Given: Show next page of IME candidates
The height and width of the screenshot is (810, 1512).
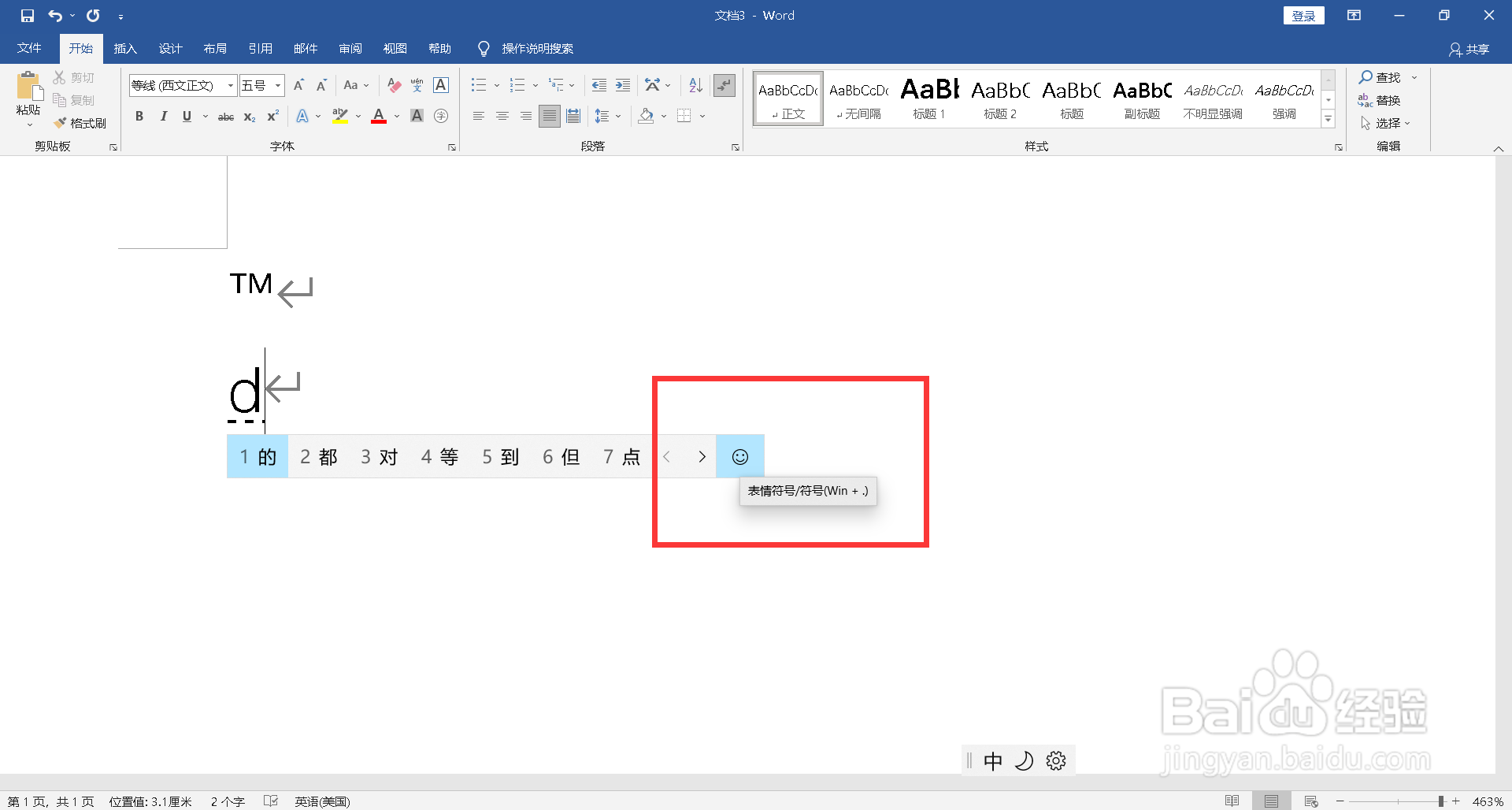Looking at the screenshot, I should click(702, 457).
